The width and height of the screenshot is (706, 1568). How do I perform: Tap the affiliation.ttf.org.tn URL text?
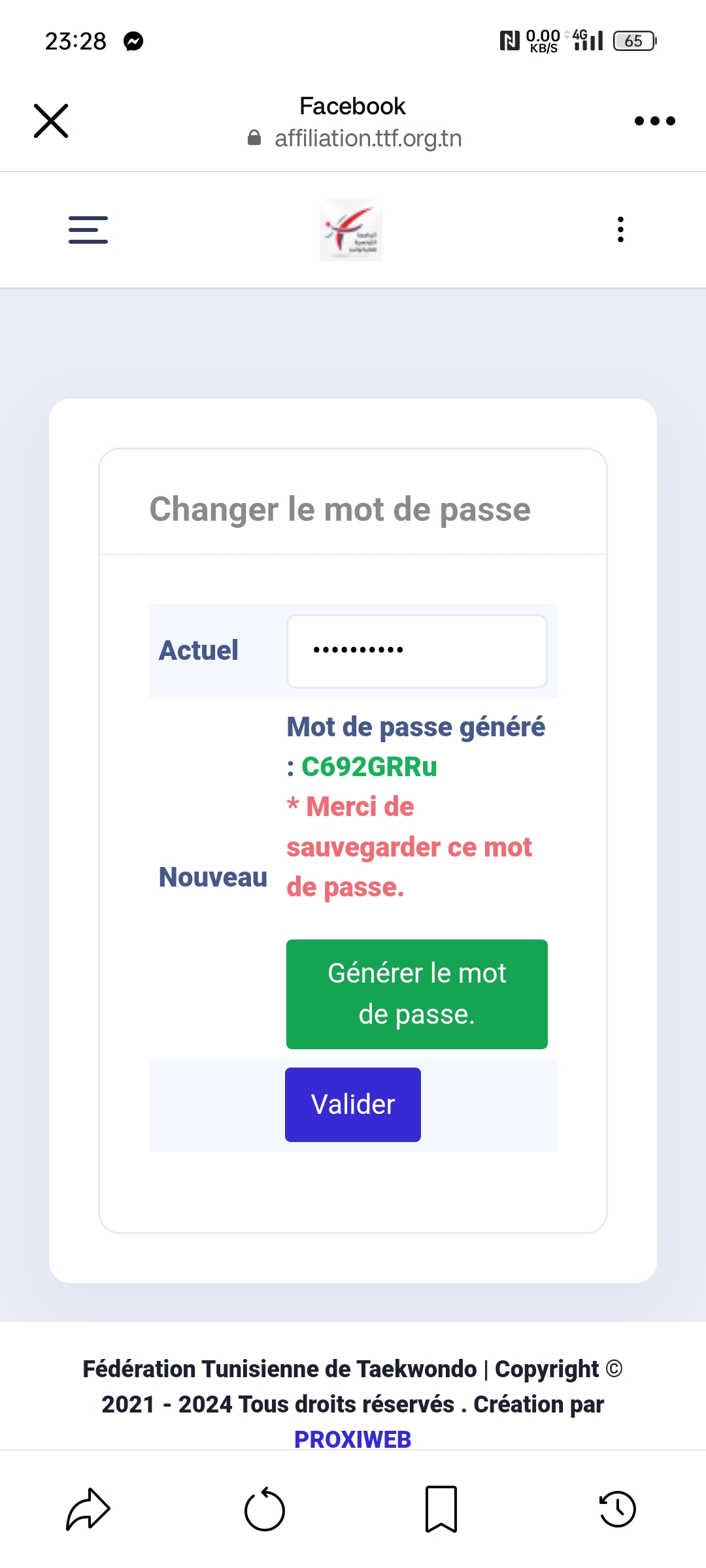coord(368,139)
